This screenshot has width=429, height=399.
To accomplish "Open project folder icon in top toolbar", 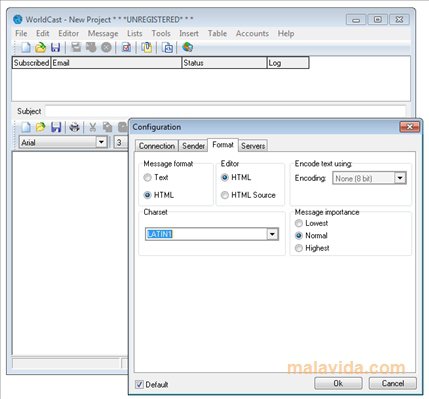I will (x=40, y=48).
